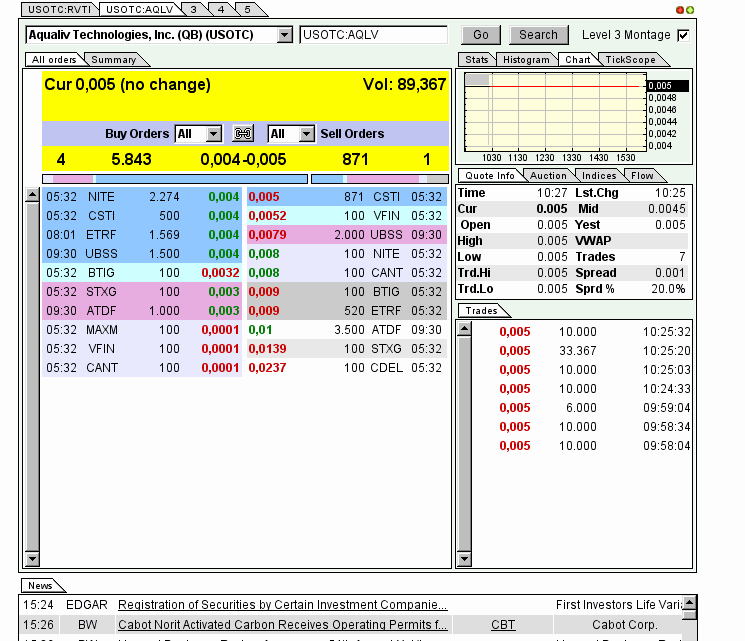Click the Cabot Corp. company name
Image resolution: width=745 pixels, height=641 pixels.
pos(624,624)
